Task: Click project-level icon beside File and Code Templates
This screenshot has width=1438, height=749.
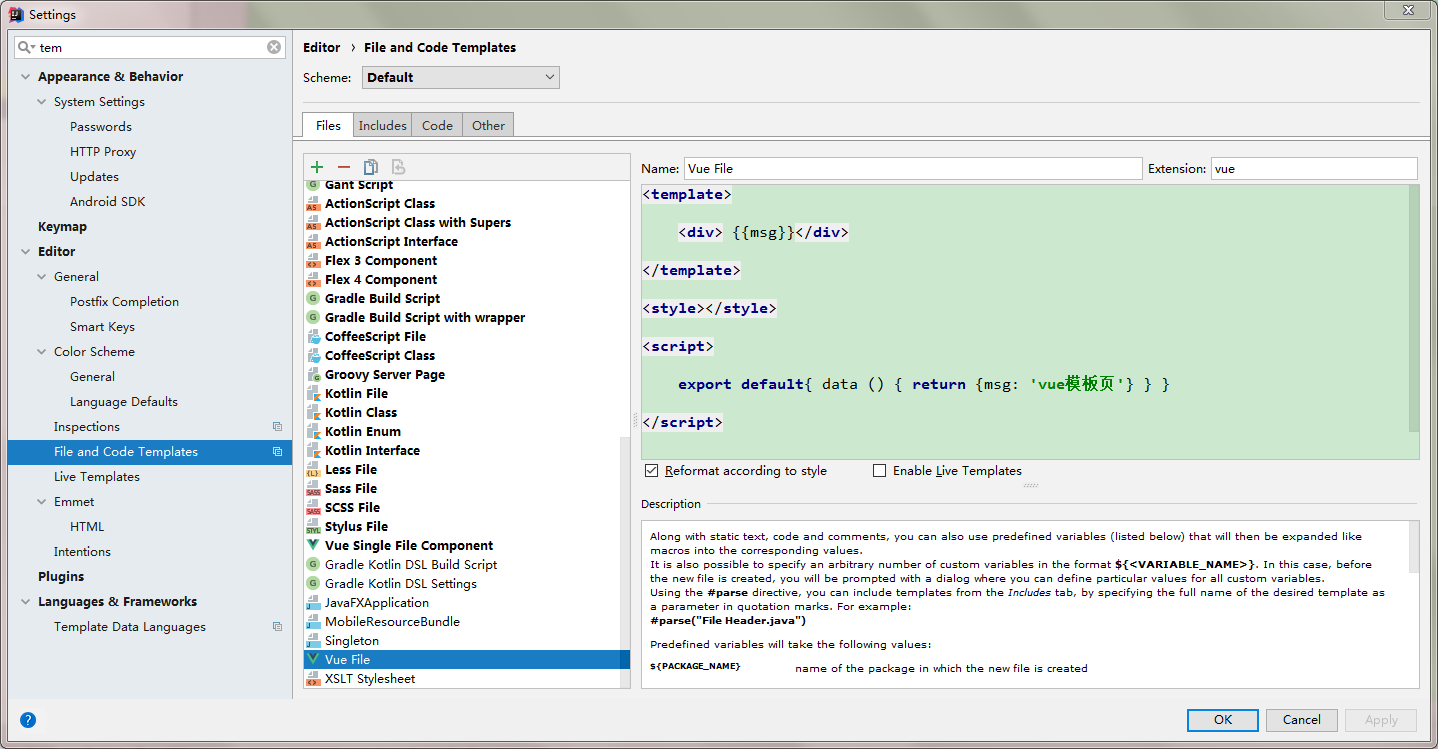Action: (277, 452)
